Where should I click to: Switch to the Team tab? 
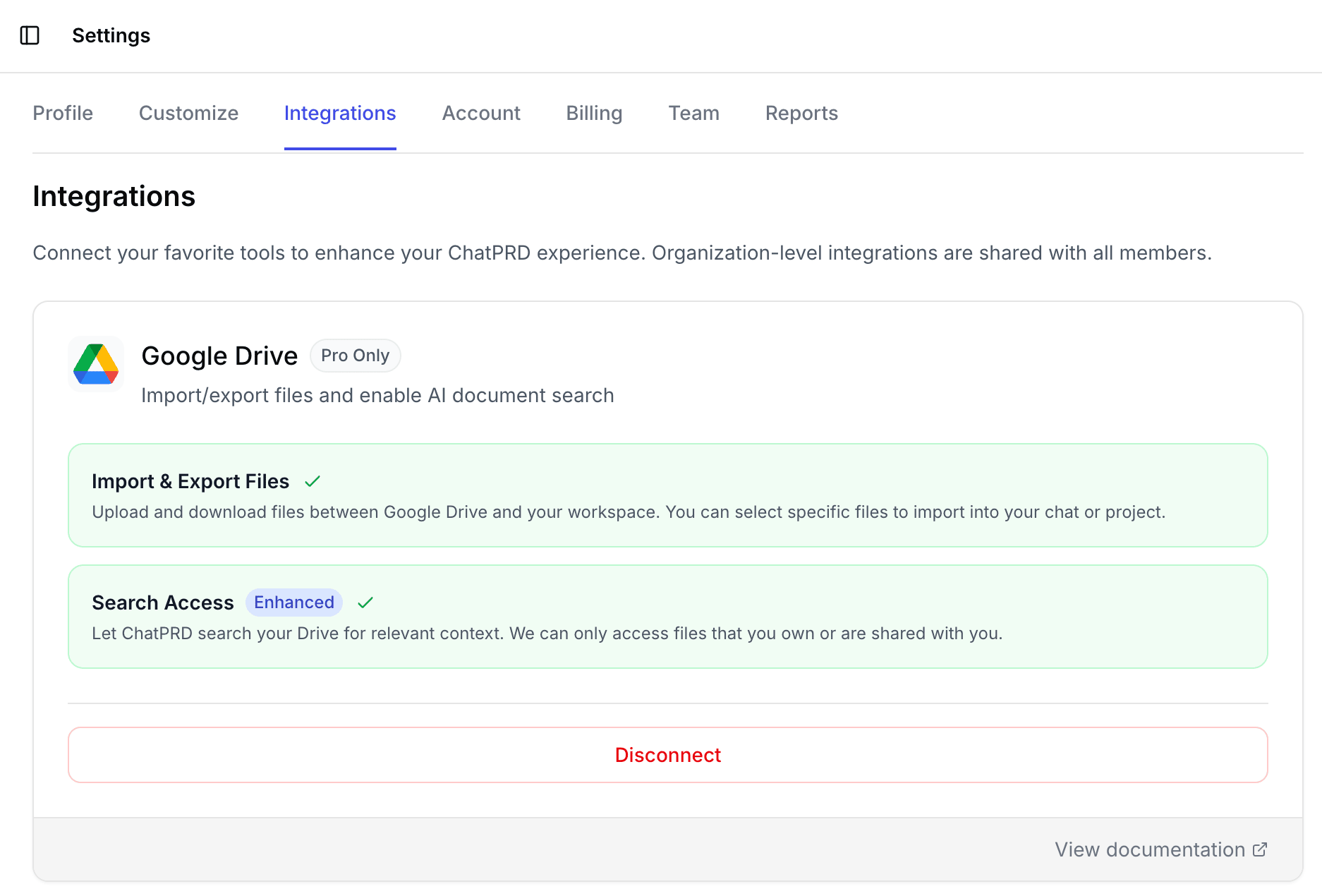[694, 113]
